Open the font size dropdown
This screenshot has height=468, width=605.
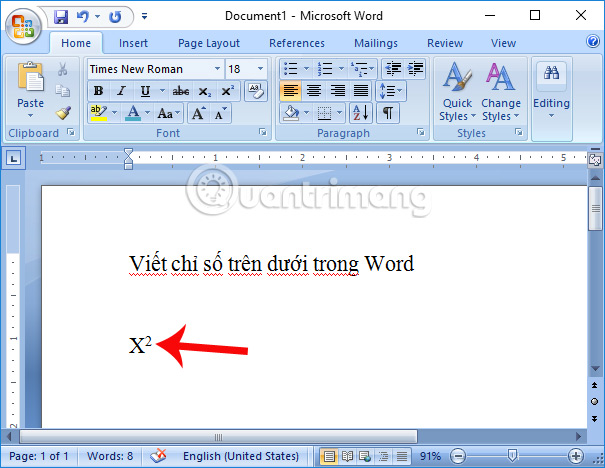click(260, 69)
